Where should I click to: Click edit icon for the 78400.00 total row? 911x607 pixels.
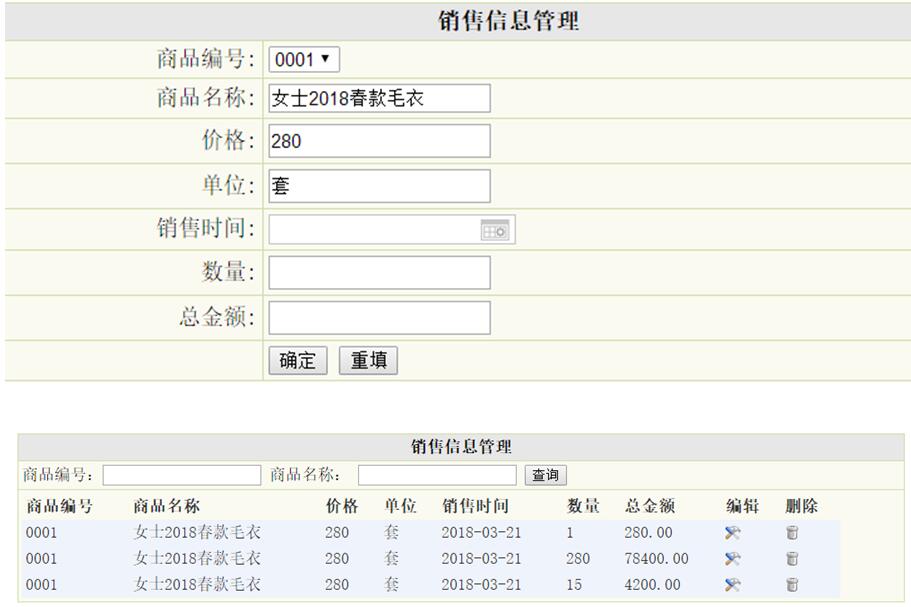pos(732,559)
